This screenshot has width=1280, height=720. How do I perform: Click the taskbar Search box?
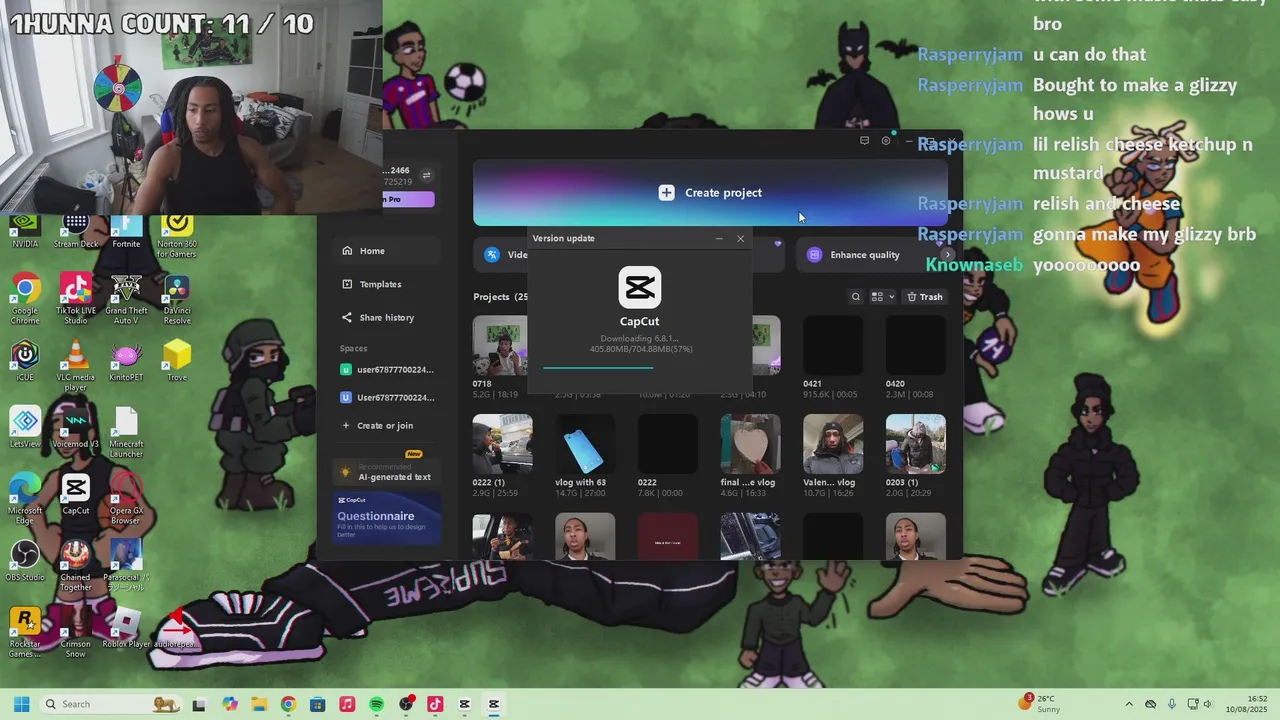point(112,704)
